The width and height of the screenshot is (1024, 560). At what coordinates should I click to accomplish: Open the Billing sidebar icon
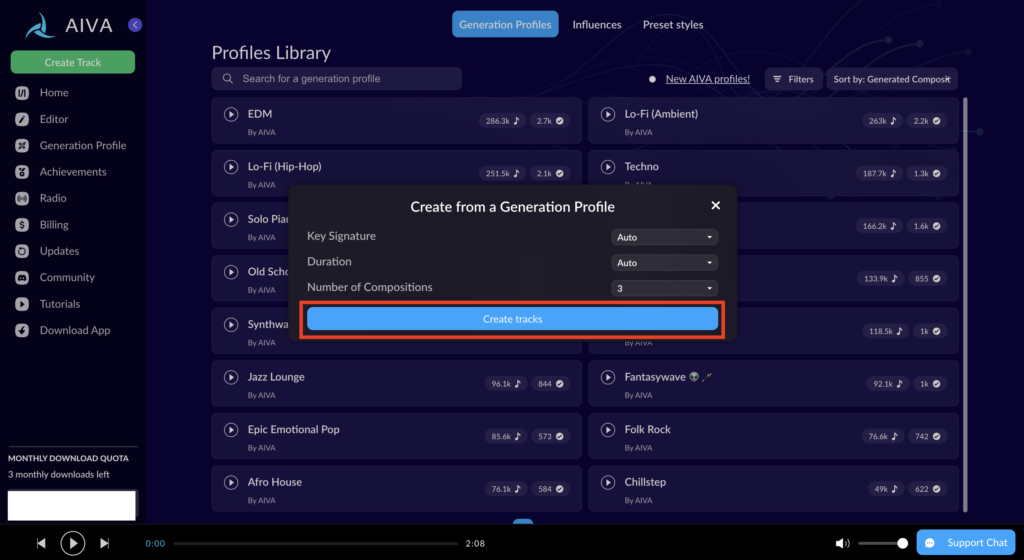coord(21,225)
